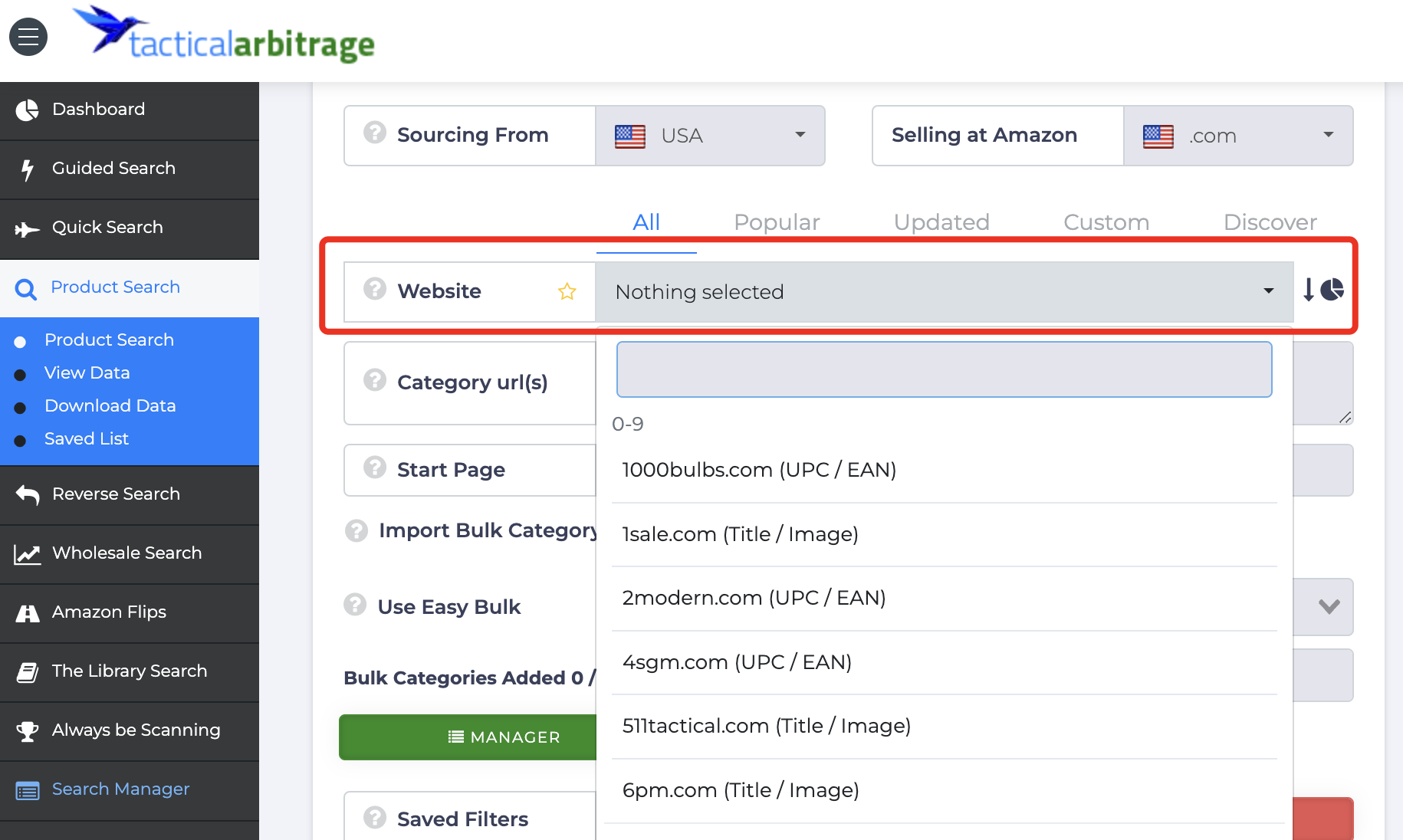
Task: Switch to the Custom tab
Action: 1106,222
